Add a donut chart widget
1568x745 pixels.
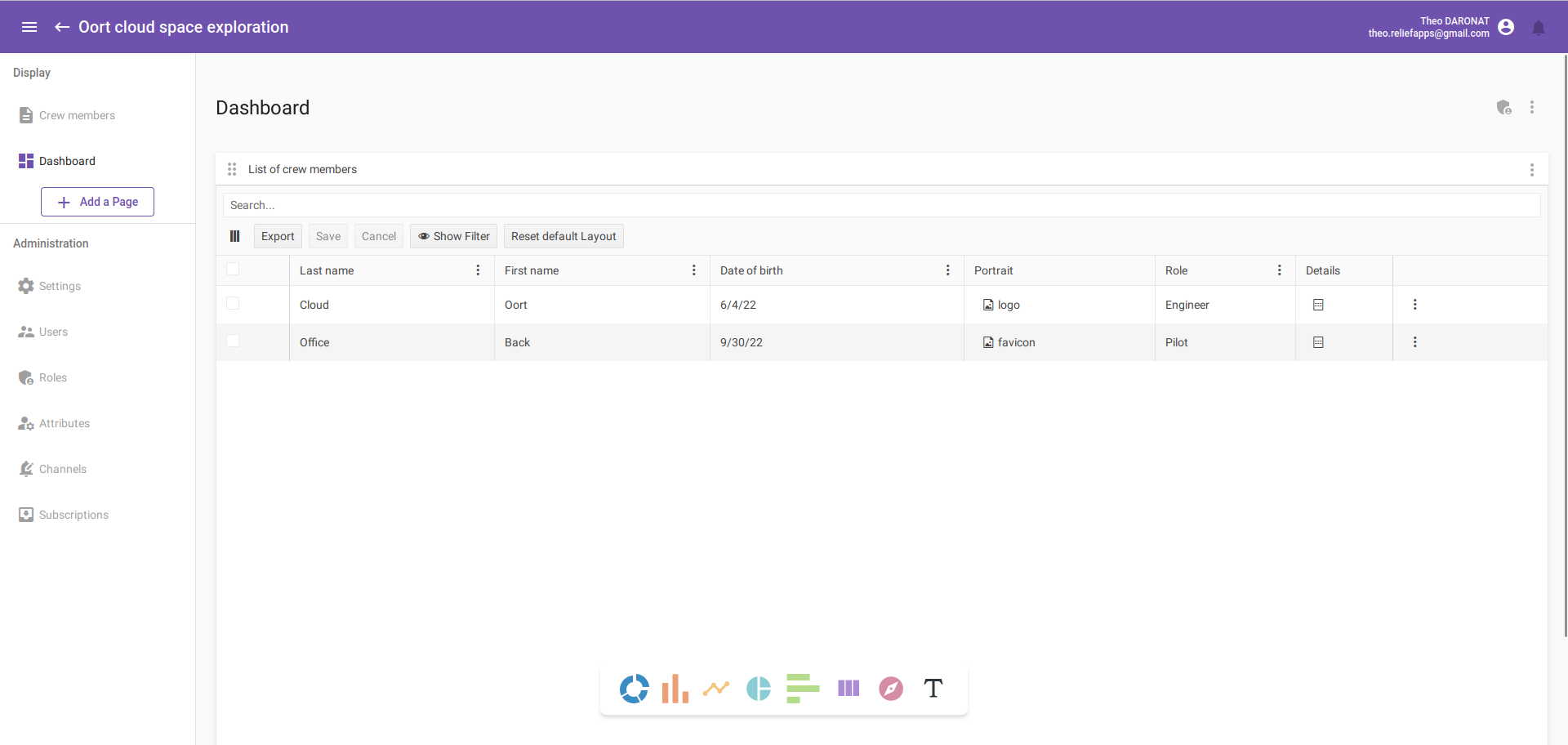tap(634, 689)
